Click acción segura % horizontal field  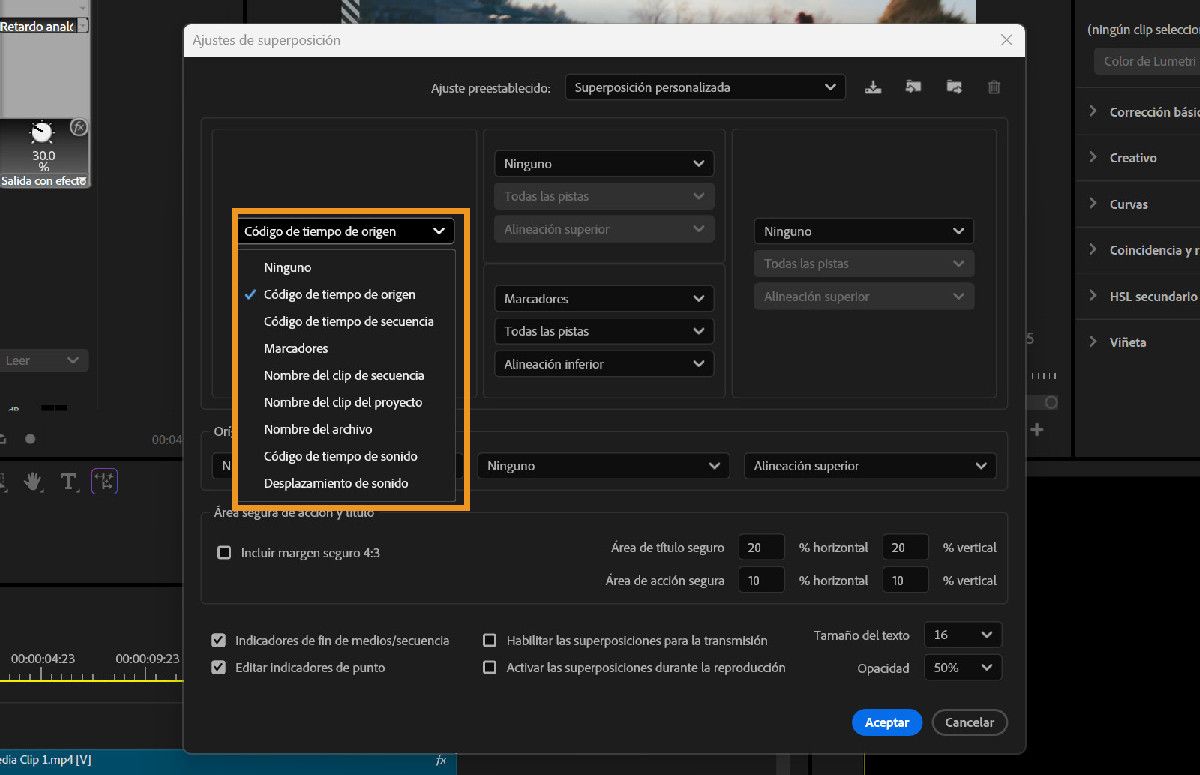(x=761, y=580)
